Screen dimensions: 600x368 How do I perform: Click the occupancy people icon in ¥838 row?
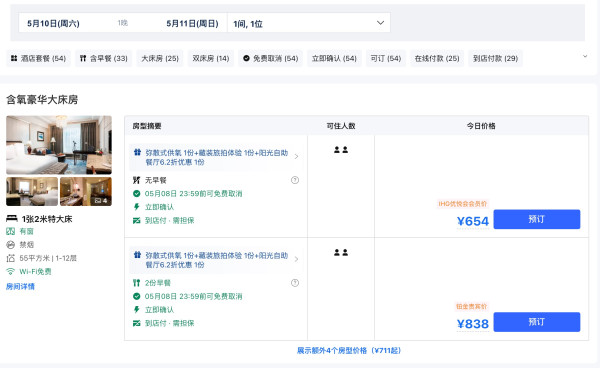[x=341, y=252]
